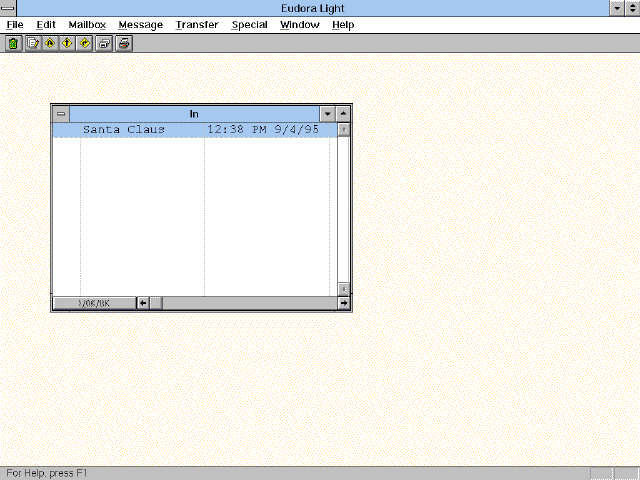Image resolution: width=640 pixels, height=480 pixels.
Task: Click the status bar Help message text
Action: tap(47, 473)
